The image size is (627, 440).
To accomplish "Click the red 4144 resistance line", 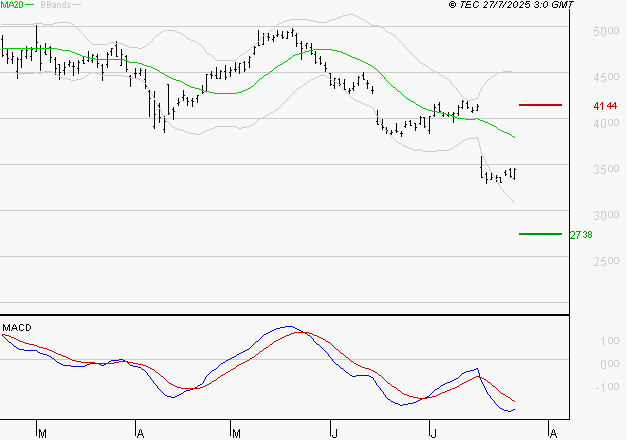I will (x=540, y=105).
